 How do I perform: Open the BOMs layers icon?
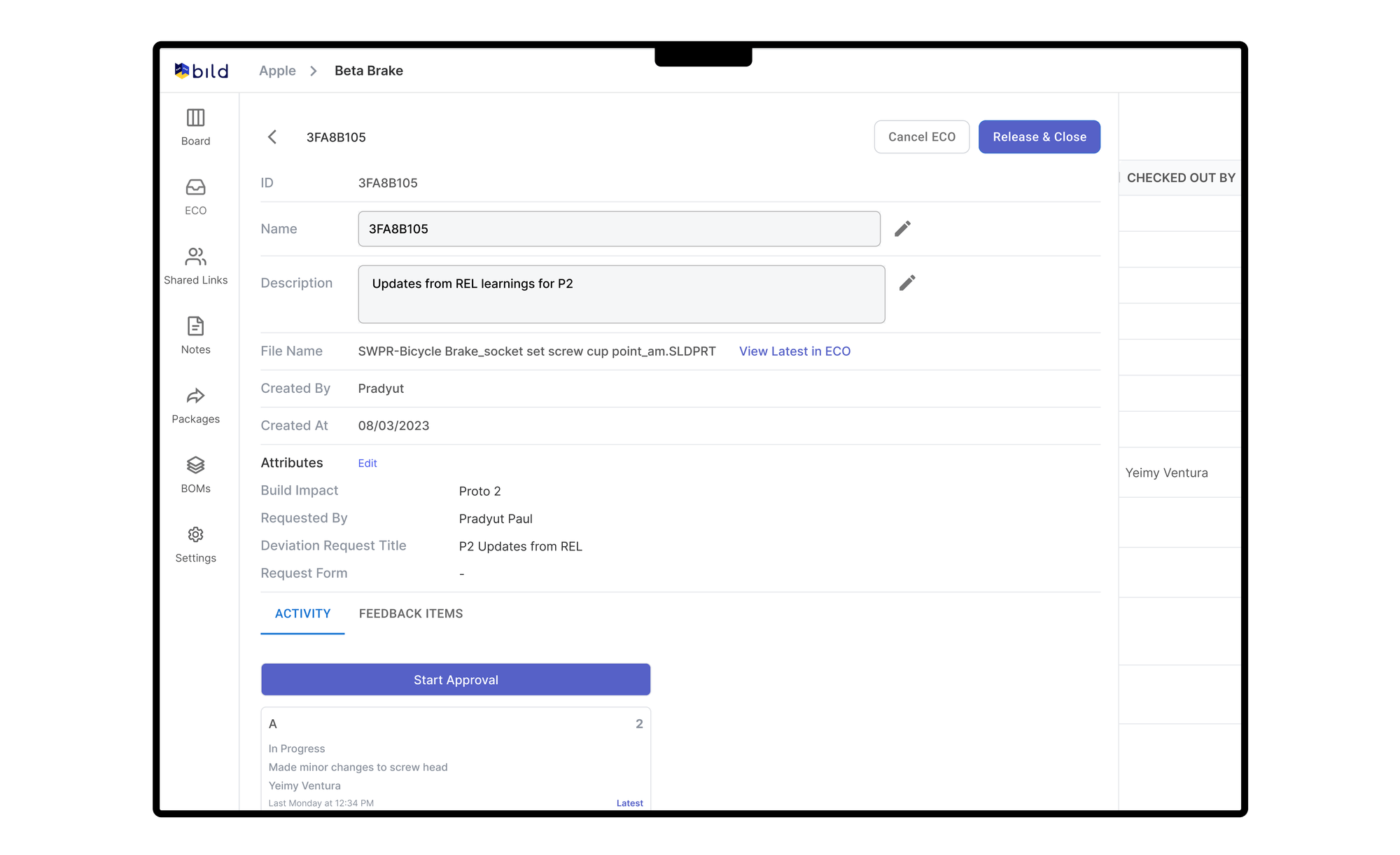click(x=195, y=465)
